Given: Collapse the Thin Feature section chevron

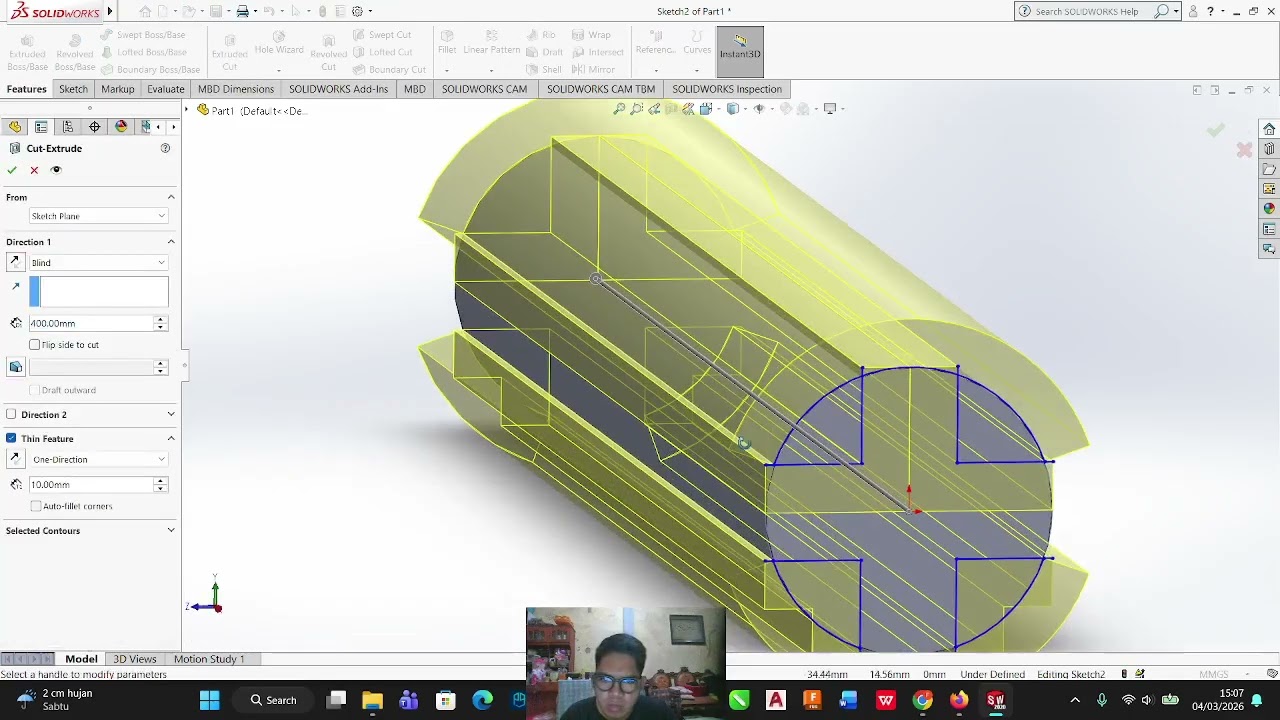Looking at the screenshot, I should pos(171,438).
